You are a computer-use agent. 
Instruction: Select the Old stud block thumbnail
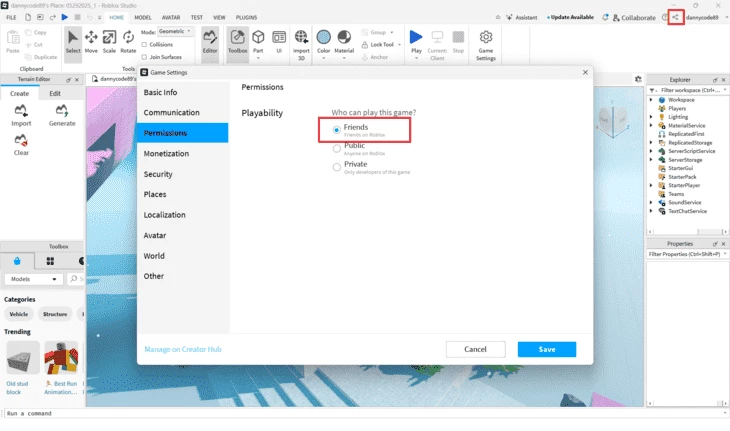coord(22,357)
